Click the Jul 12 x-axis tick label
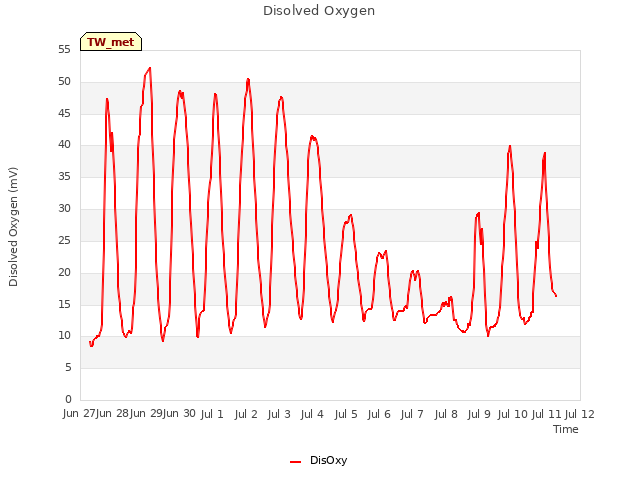 coord(580,414)
